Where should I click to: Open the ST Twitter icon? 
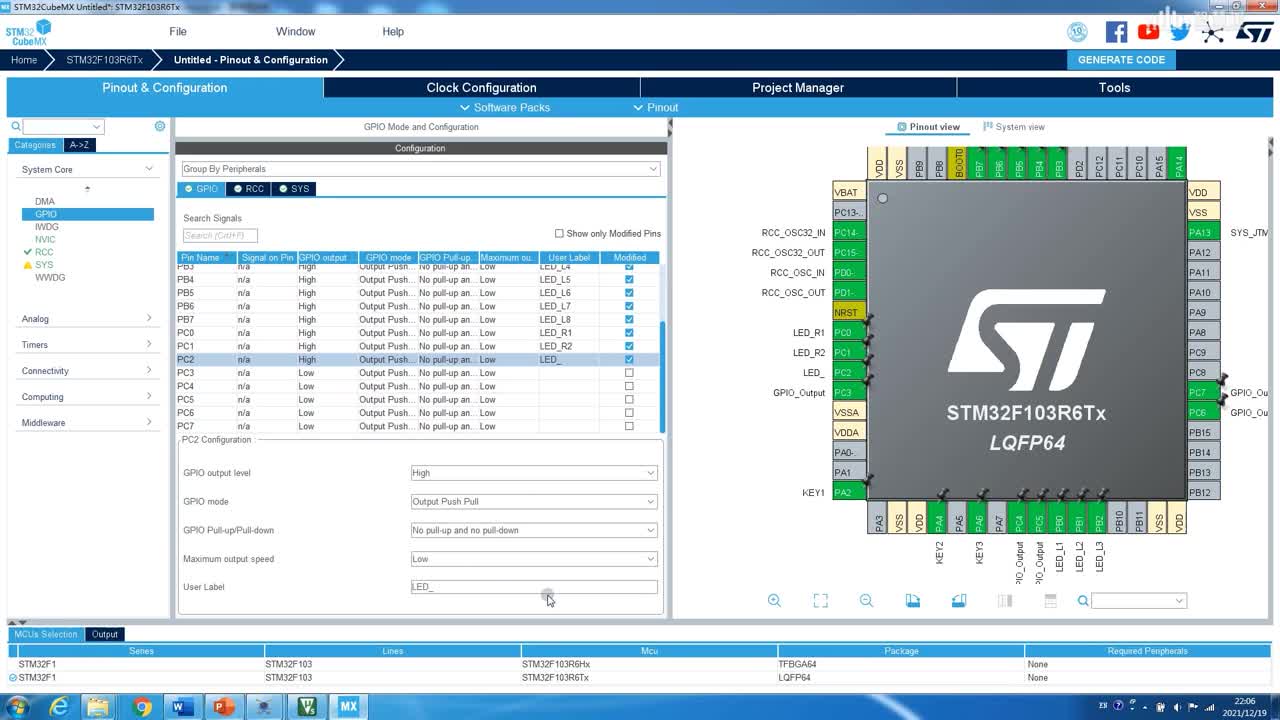tap(1180, 32)
